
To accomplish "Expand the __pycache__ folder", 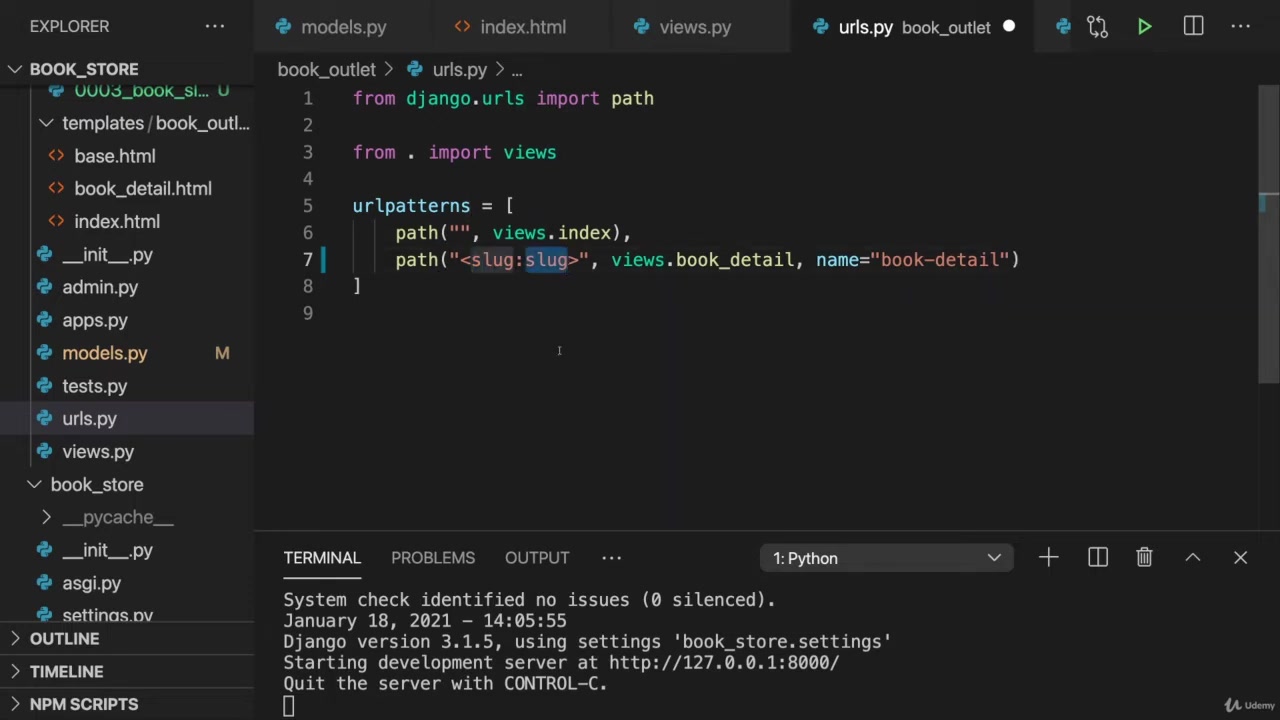I will coord(47,517).
